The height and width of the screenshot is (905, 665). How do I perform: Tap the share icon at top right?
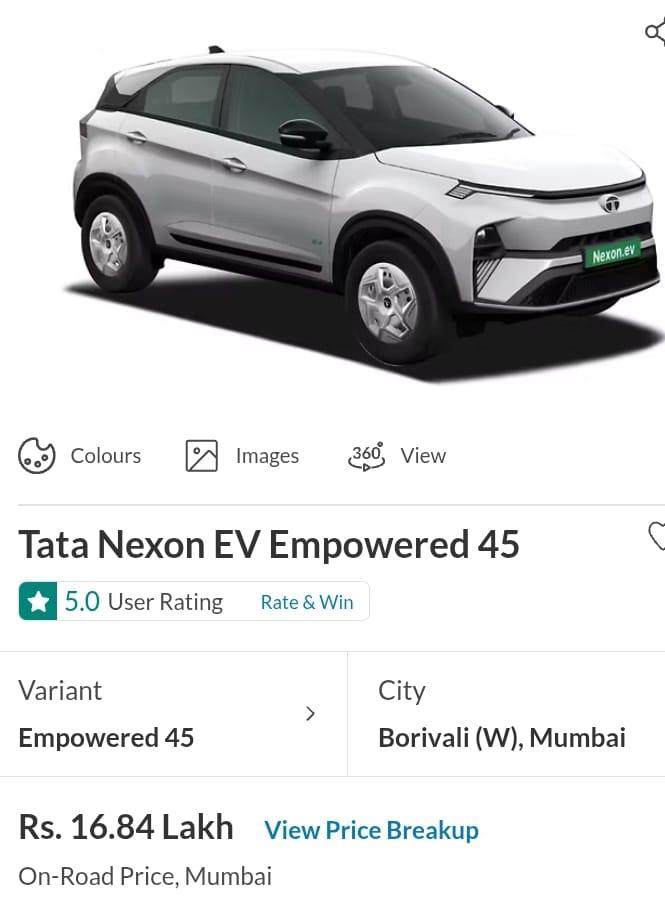(656, 31)
